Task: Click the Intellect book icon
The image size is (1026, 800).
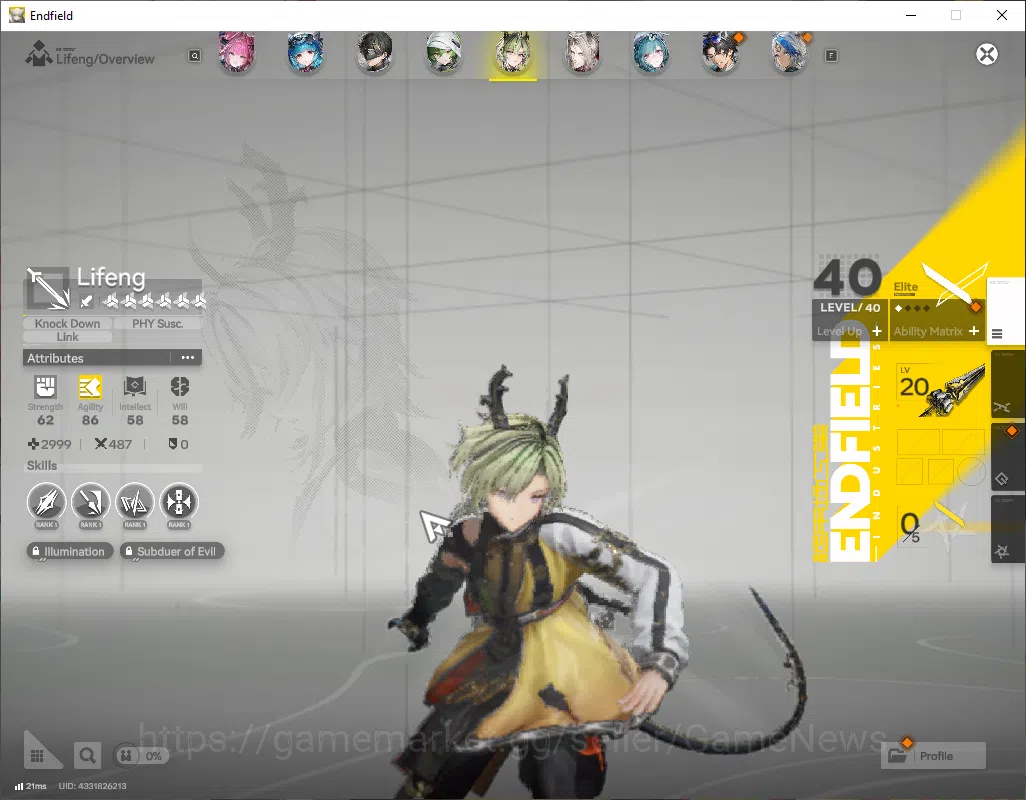Action: click(x=135, y=387)
